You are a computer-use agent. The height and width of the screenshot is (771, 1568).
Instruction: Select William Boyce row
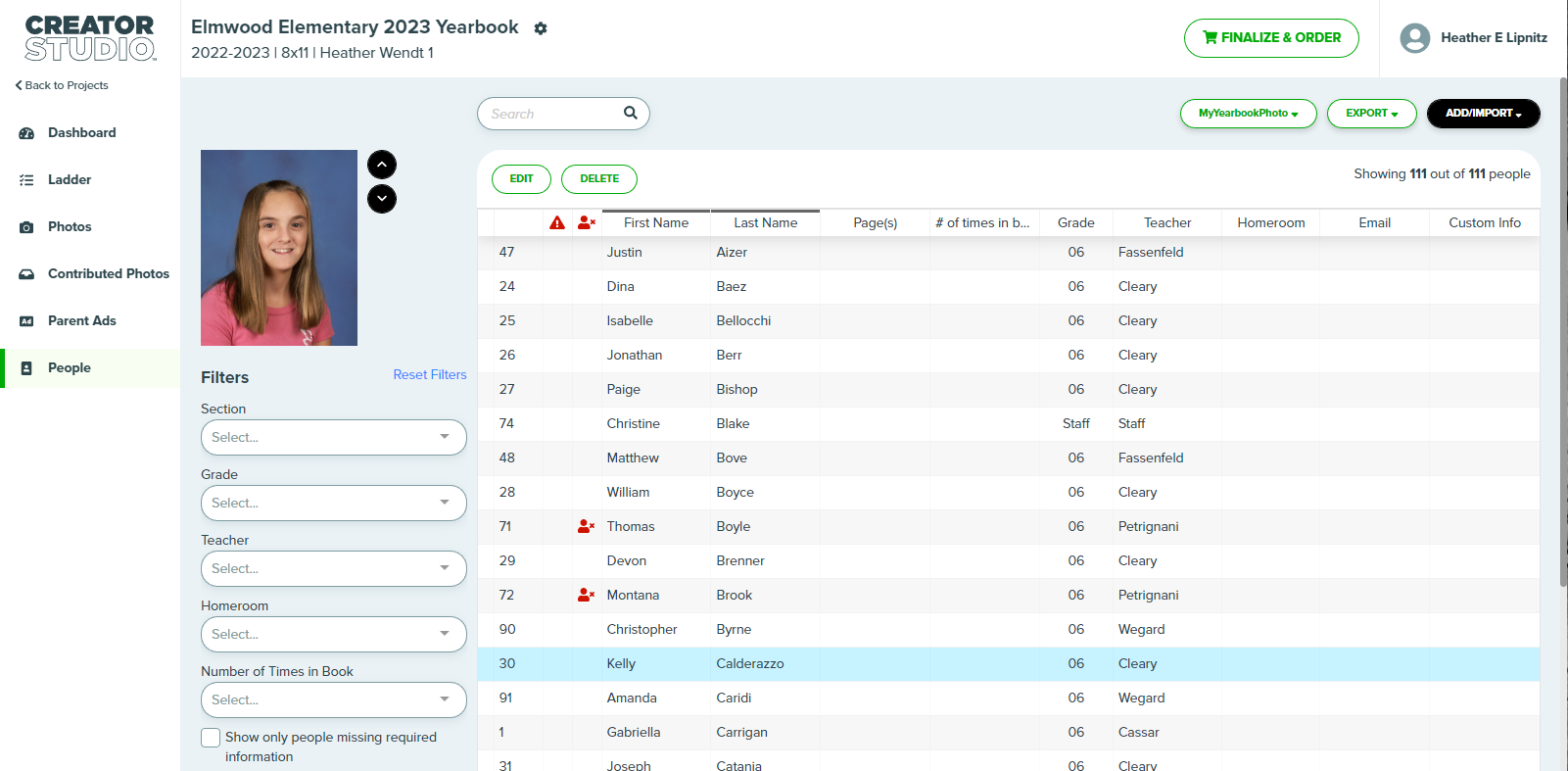(x=1009, y=493)
